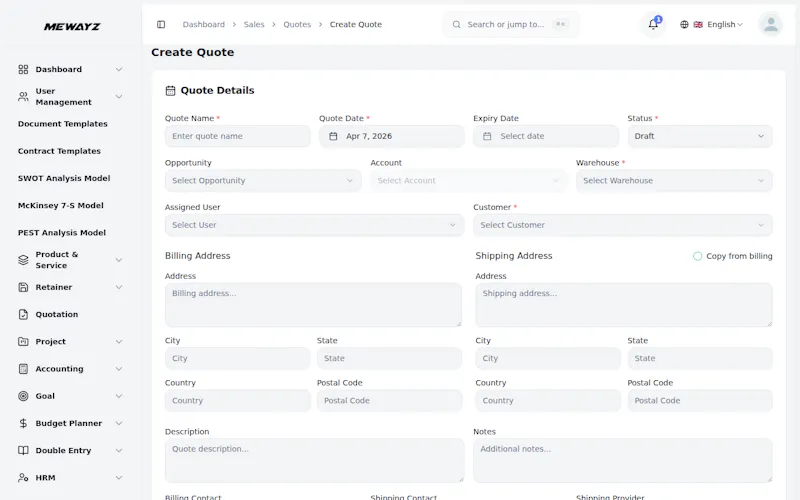
Task: Click the Quotation document icon
Action: click(x=23, y=314)
